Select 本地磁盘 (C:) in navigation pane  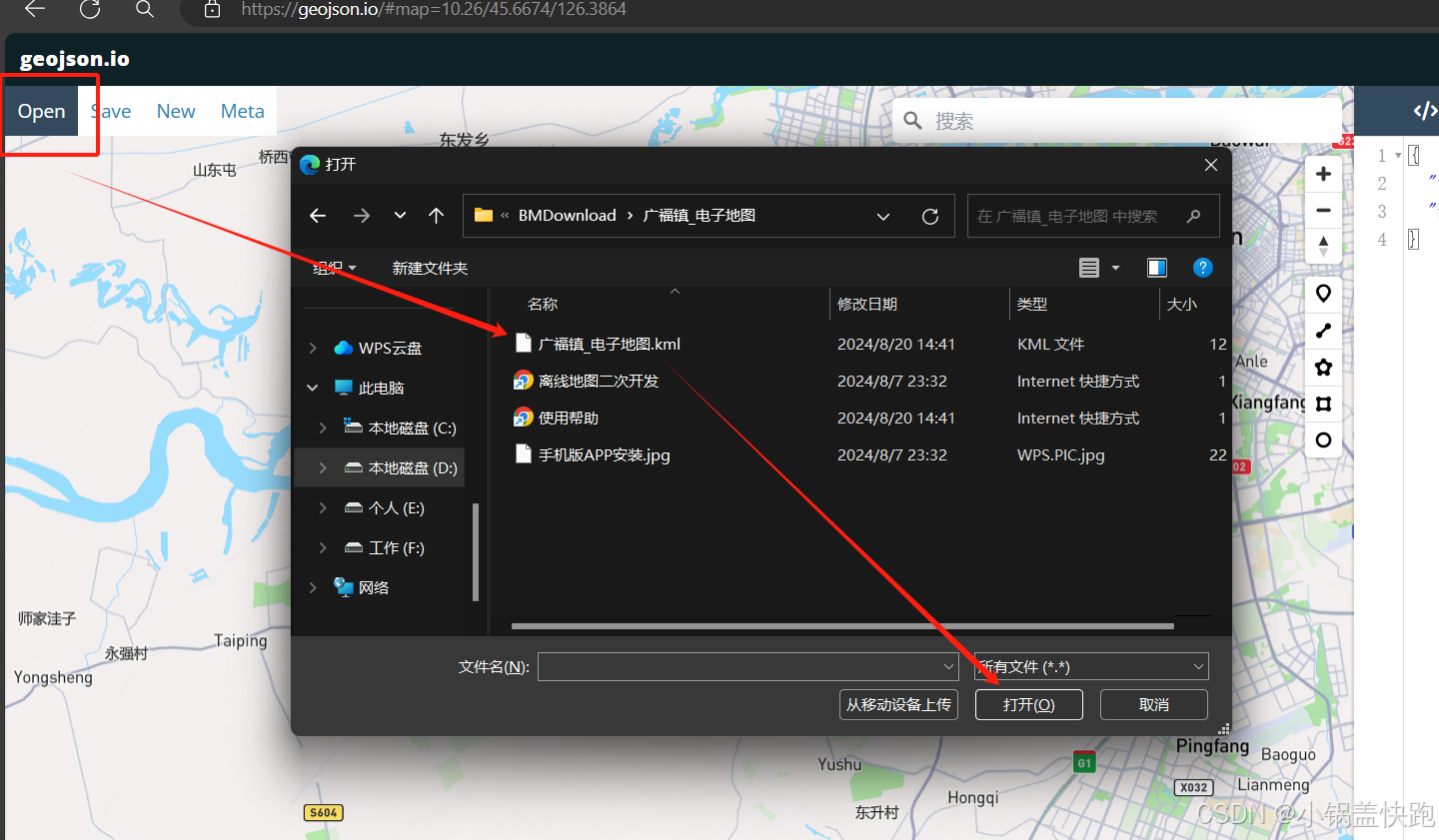[412, 427]
